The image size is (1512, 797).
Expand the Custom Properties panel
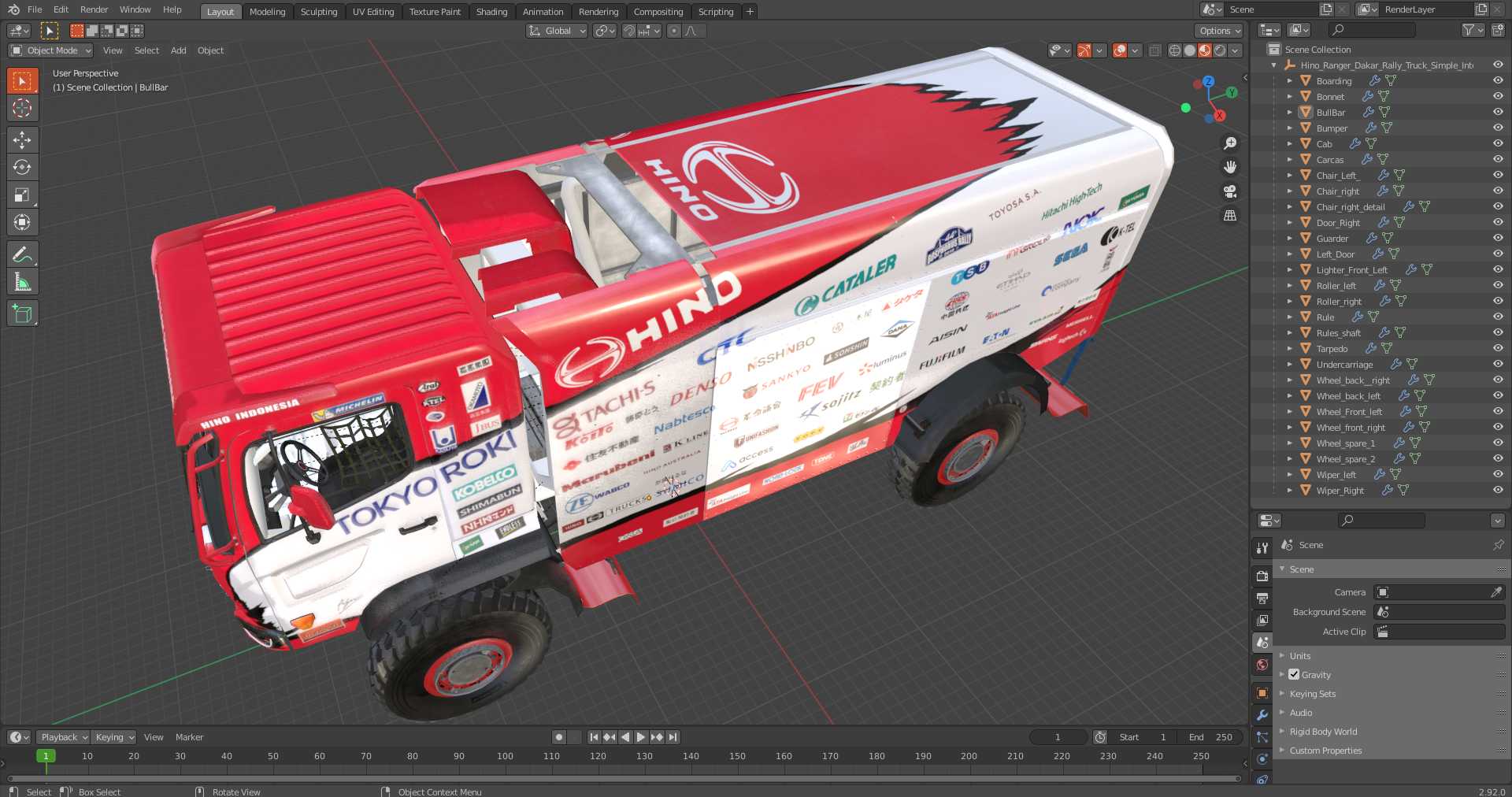click(1325, 751)
